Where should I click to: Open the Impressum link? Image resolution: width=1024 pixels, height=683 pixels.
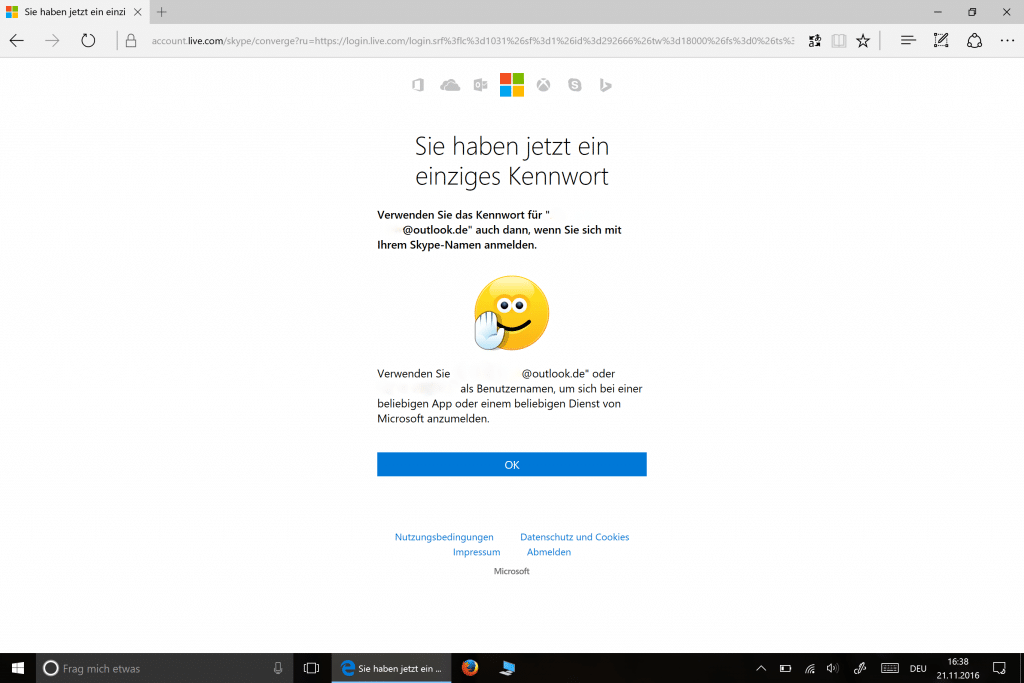(x=477, y=552)
